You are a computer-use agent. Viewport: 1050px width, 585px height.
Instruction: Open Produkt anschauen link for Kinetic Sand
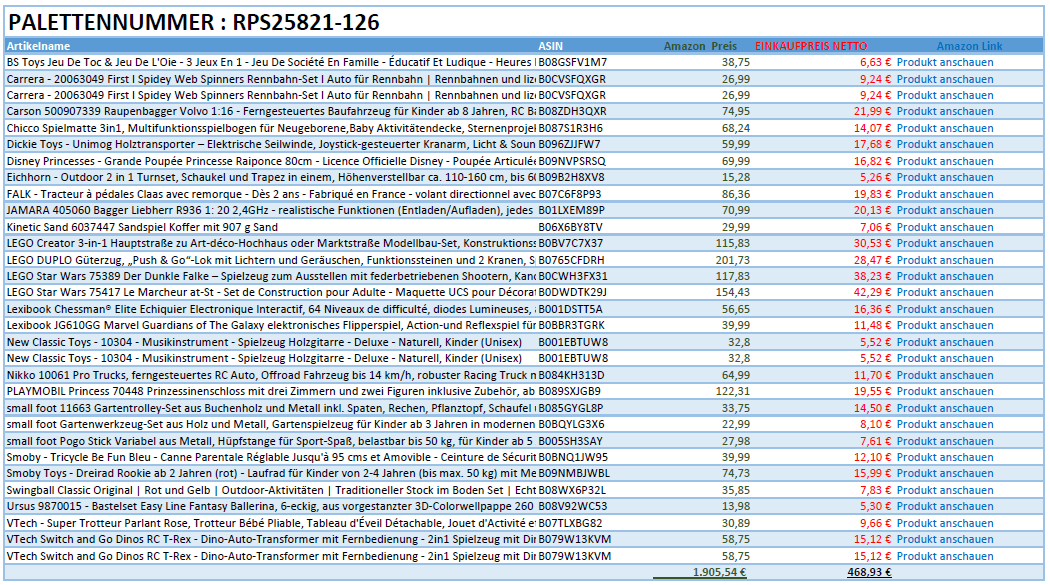pos(944,227)
